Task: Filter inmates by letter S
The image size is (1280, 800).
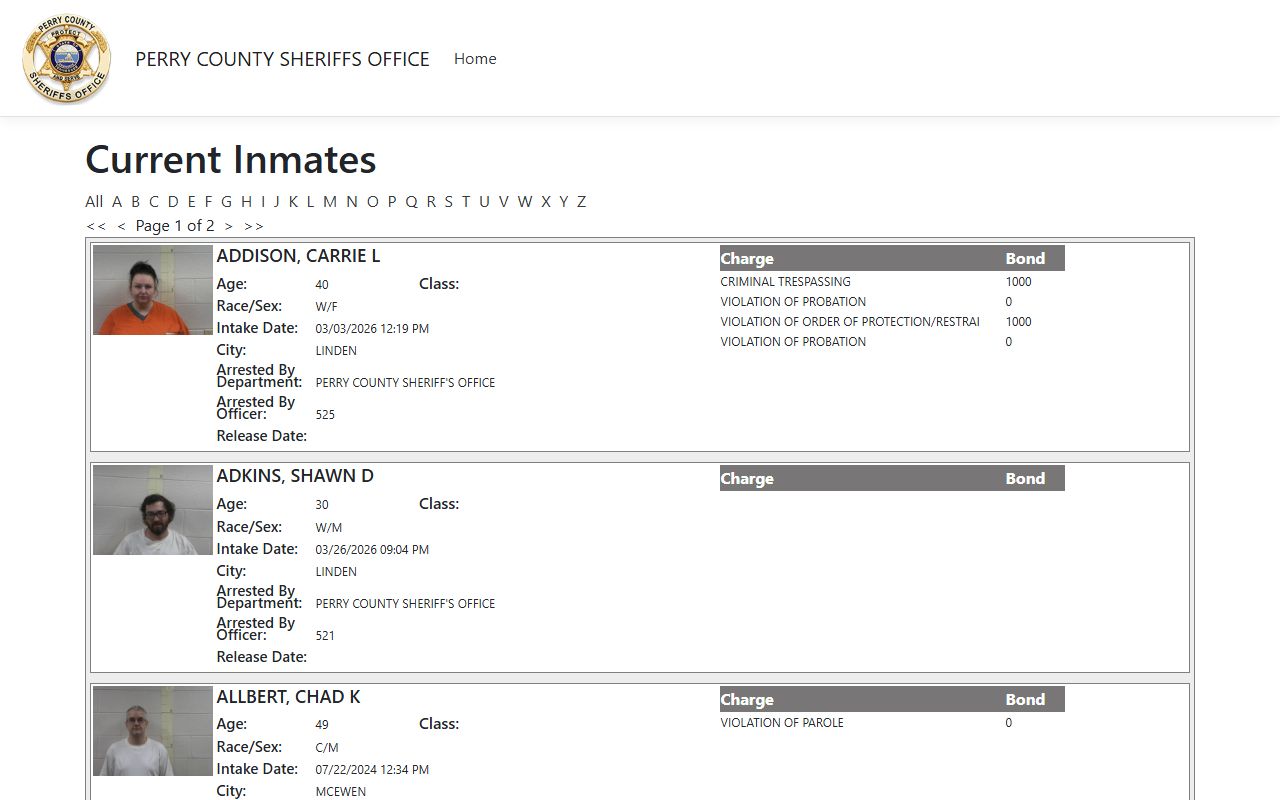Action: (449, 201)
